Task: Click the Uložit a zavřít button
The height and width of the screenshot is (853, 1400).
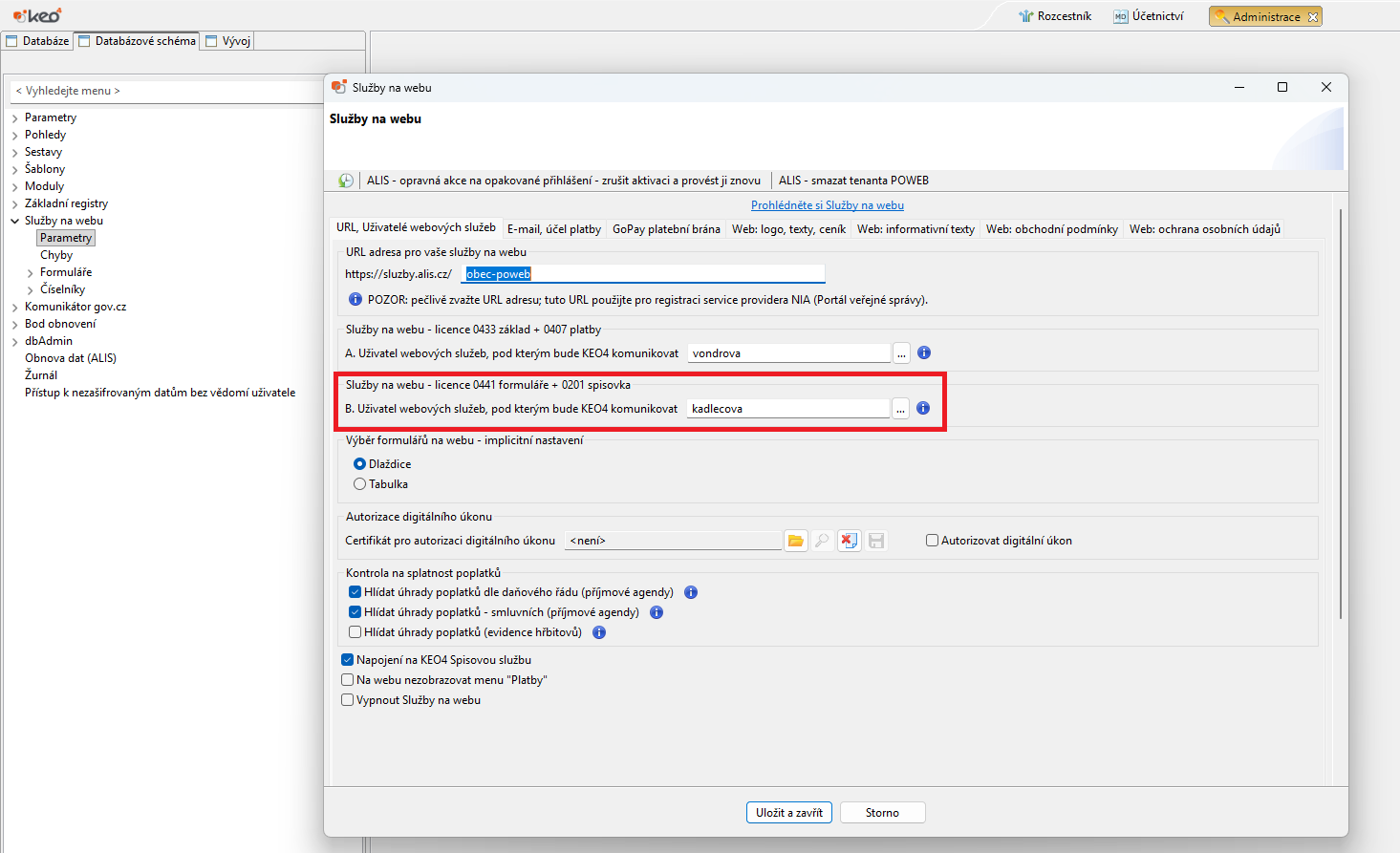Action: 788,812
